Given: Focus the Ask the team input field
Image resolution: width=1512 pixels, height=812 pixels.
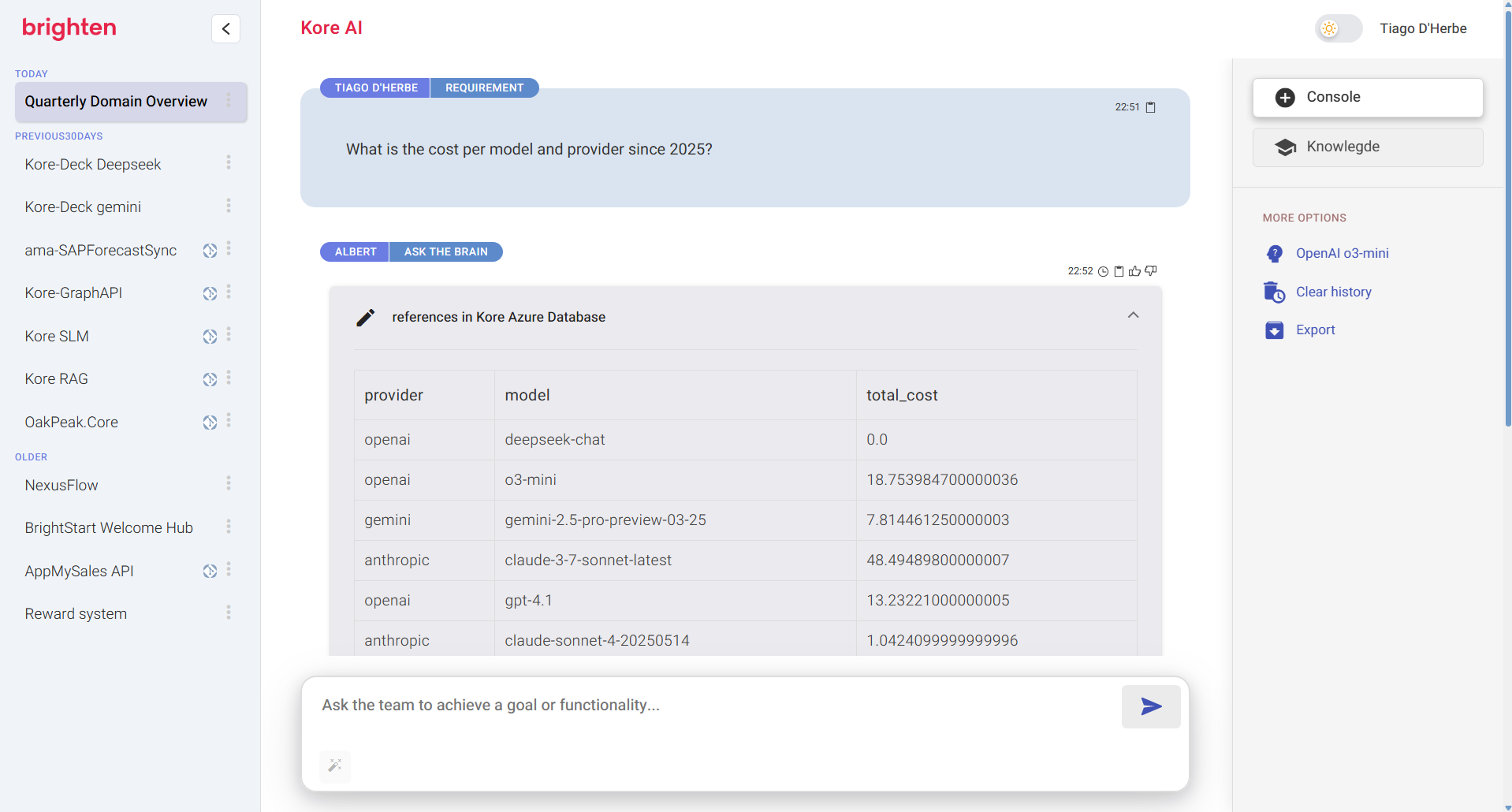Looking at the screenshot, I should pos(717,706).
